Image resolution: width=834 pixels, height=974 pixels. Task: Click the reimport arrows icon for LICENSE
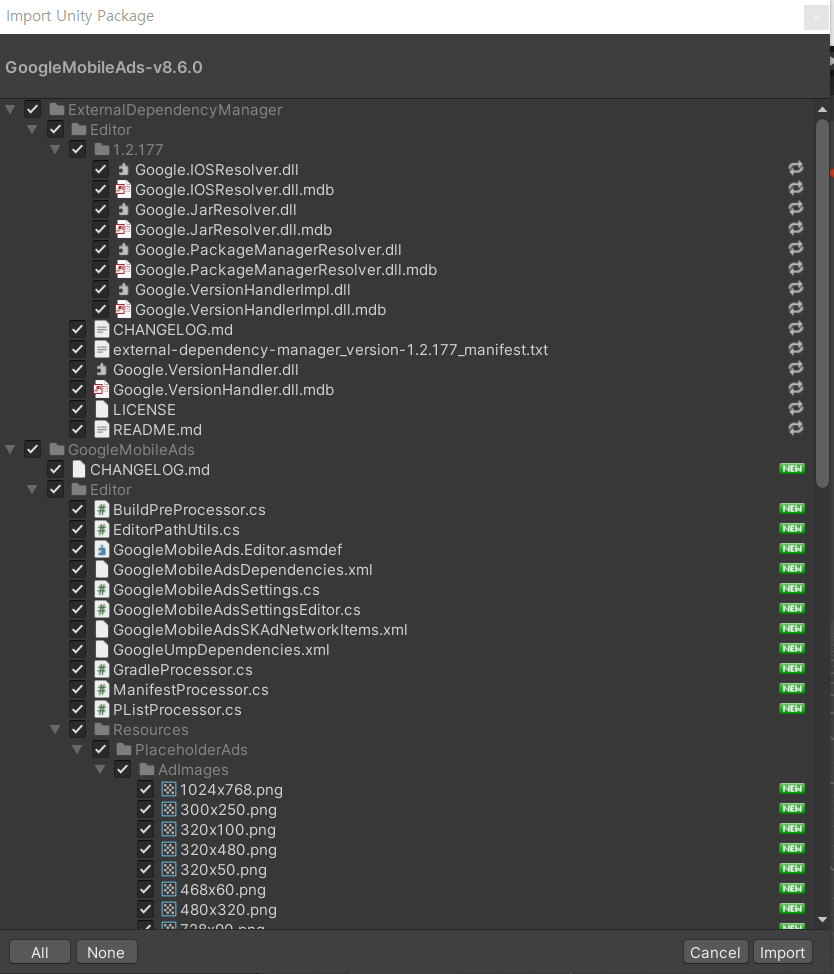(x=795, y=409)
